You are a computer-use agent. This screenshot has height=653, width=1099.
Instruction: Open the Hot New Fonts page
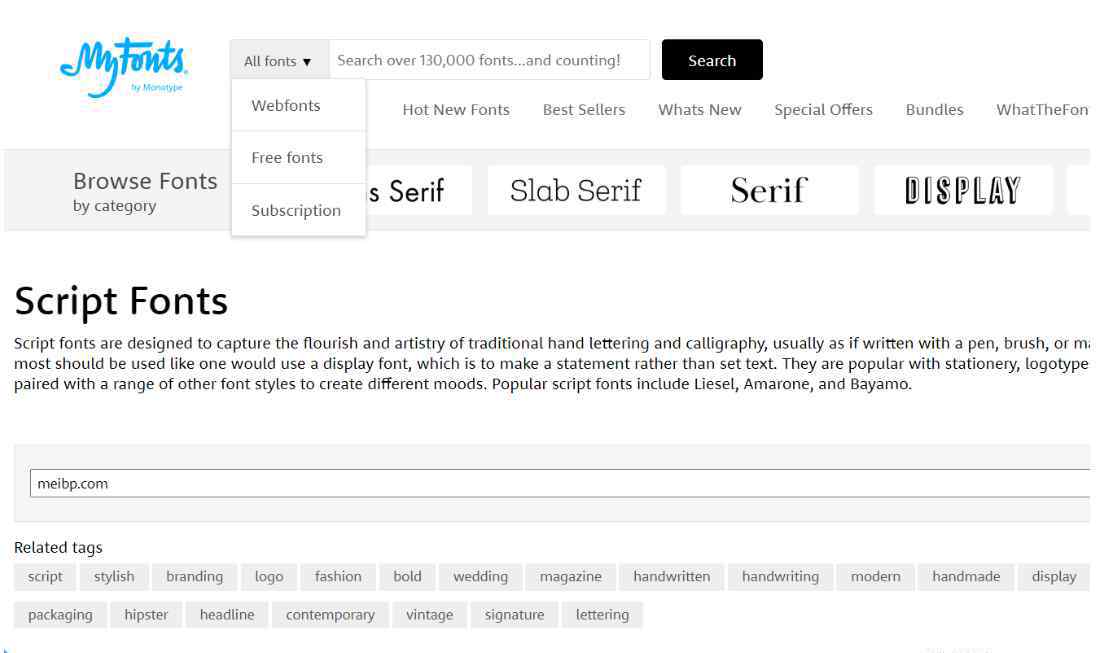click(x=456, y=110)
